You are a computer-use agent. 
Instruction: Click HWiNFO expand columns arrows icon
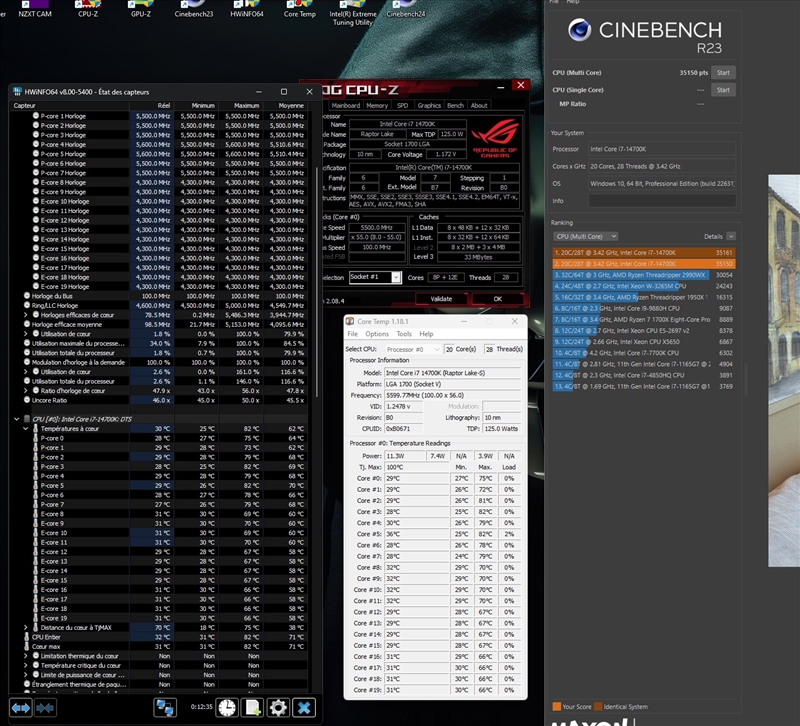tap(20, 707)
